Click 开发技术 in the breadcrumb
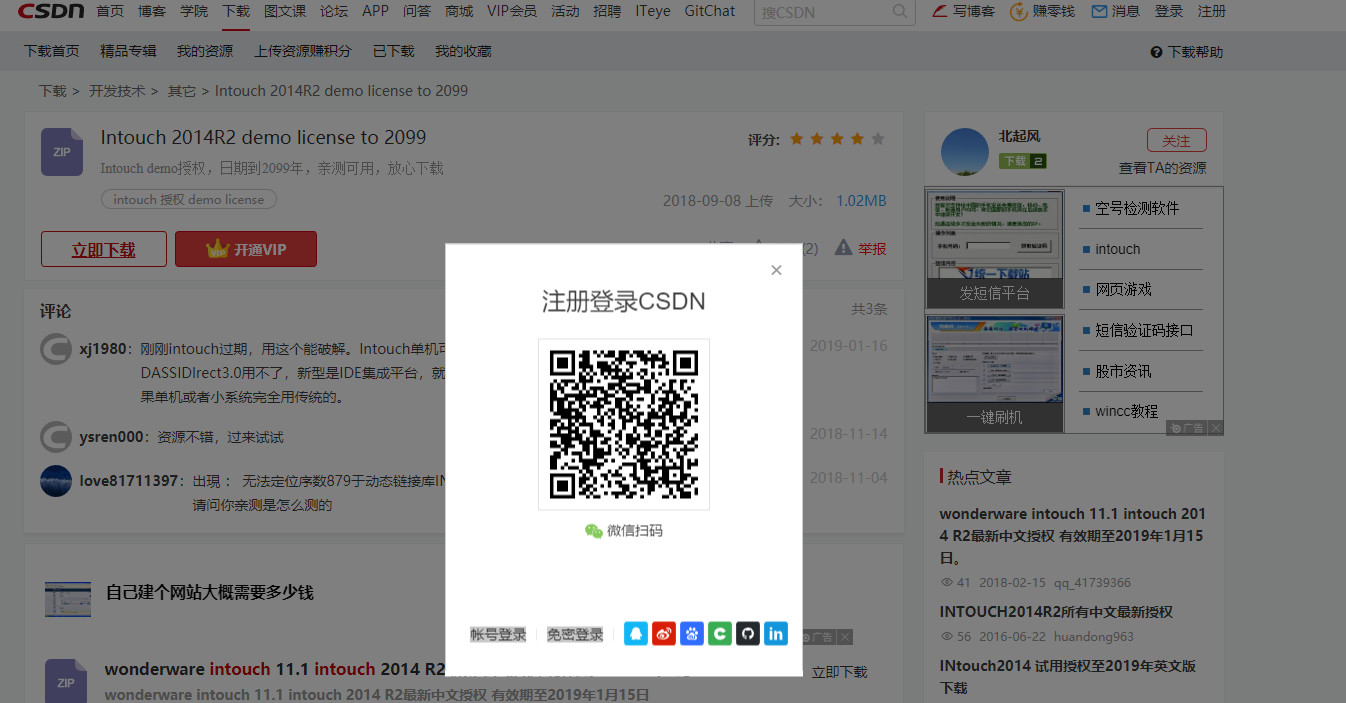 [117, 91]
